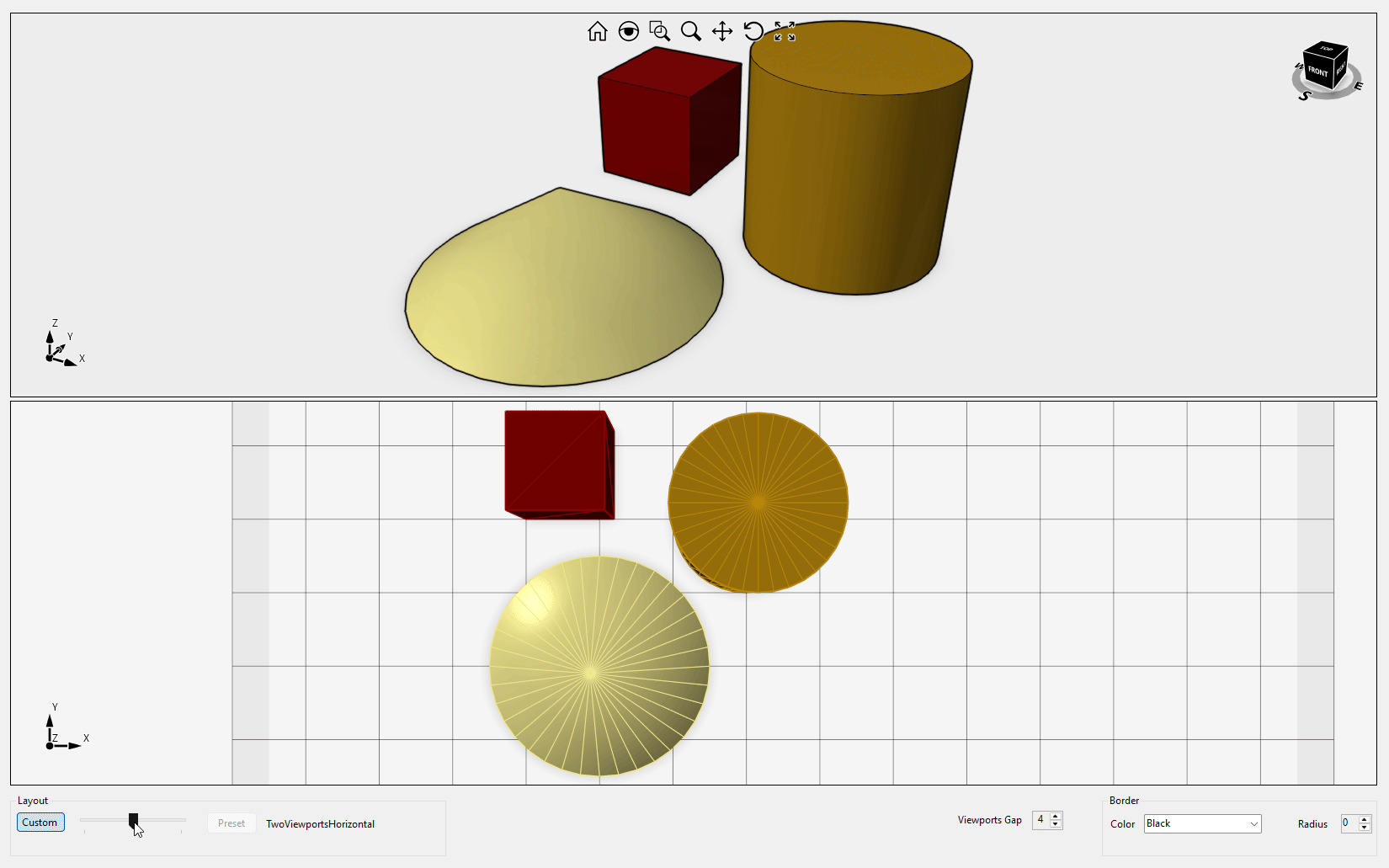This screenshot has height=868, width=1389.
Task: Toggle the Custom layout button
Action: 40,823
